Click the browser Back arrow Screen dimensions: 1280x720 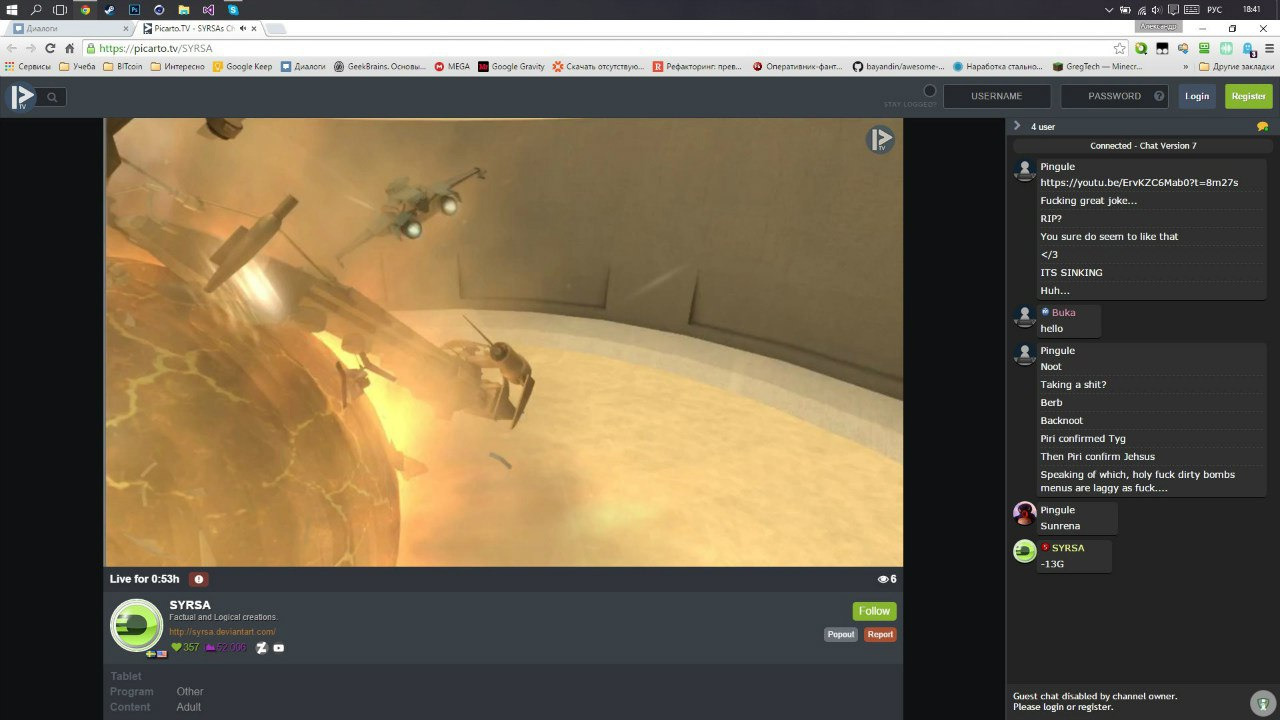(x=12, y=48)
